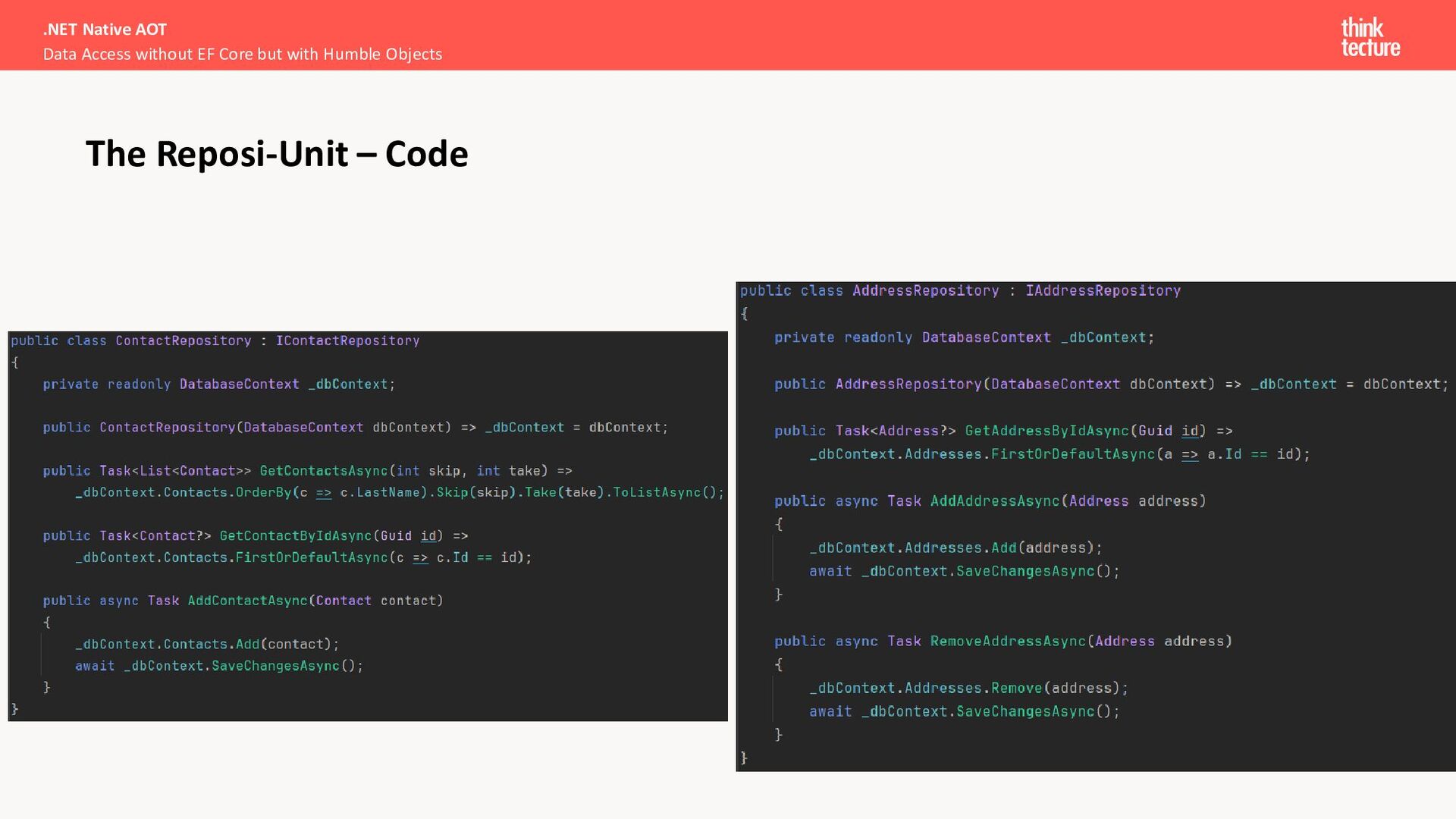
Task: Click the ContactRepository '_dbContext' field declaration line
Action: pos(219,384)
